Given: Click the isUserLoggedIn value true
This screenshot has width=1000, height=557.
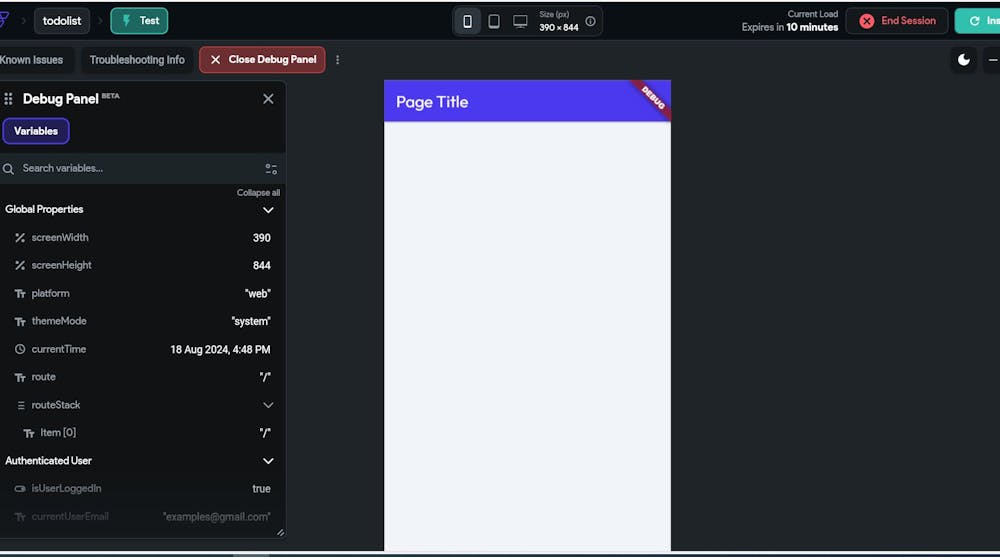Looking at the screenshot, I should click(261, 489).
